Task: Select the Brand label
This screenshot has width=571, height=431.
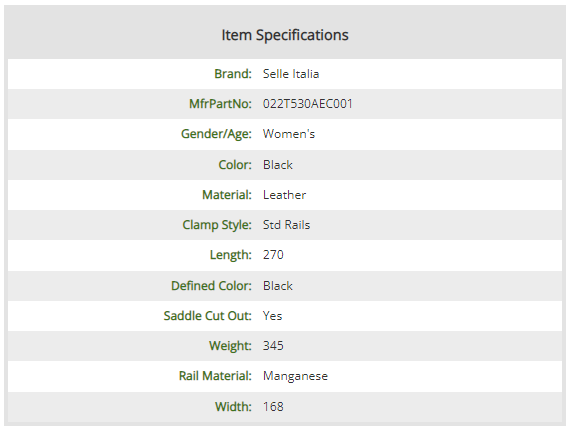Action: [233, 74]
